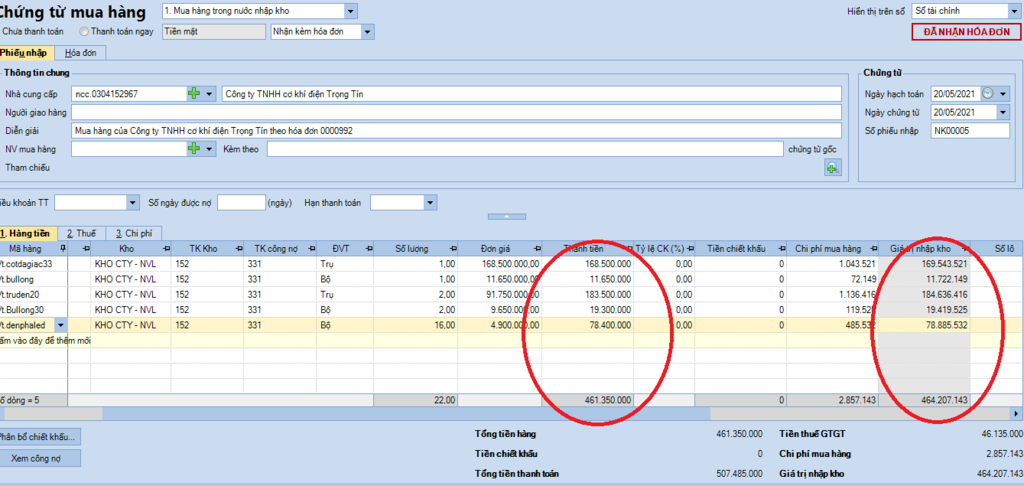This screenshot has width=1024, height=486.
Task: Add a new supplier with green plus icon
Action: (x=195, y=94)
